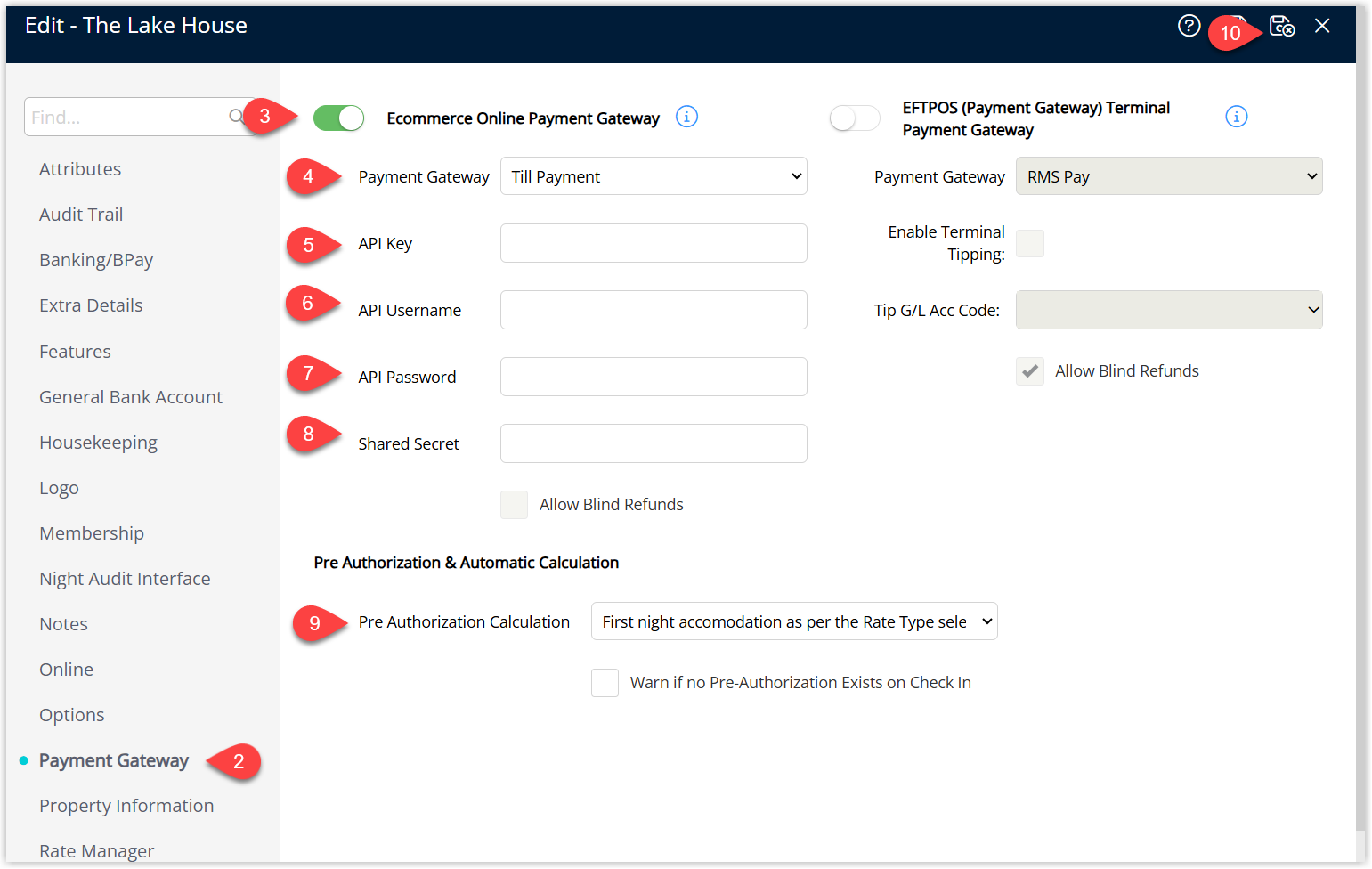Click the API Username input field
The height and width of the screenshot is (869, 1372).
click(x=654, y=310)
